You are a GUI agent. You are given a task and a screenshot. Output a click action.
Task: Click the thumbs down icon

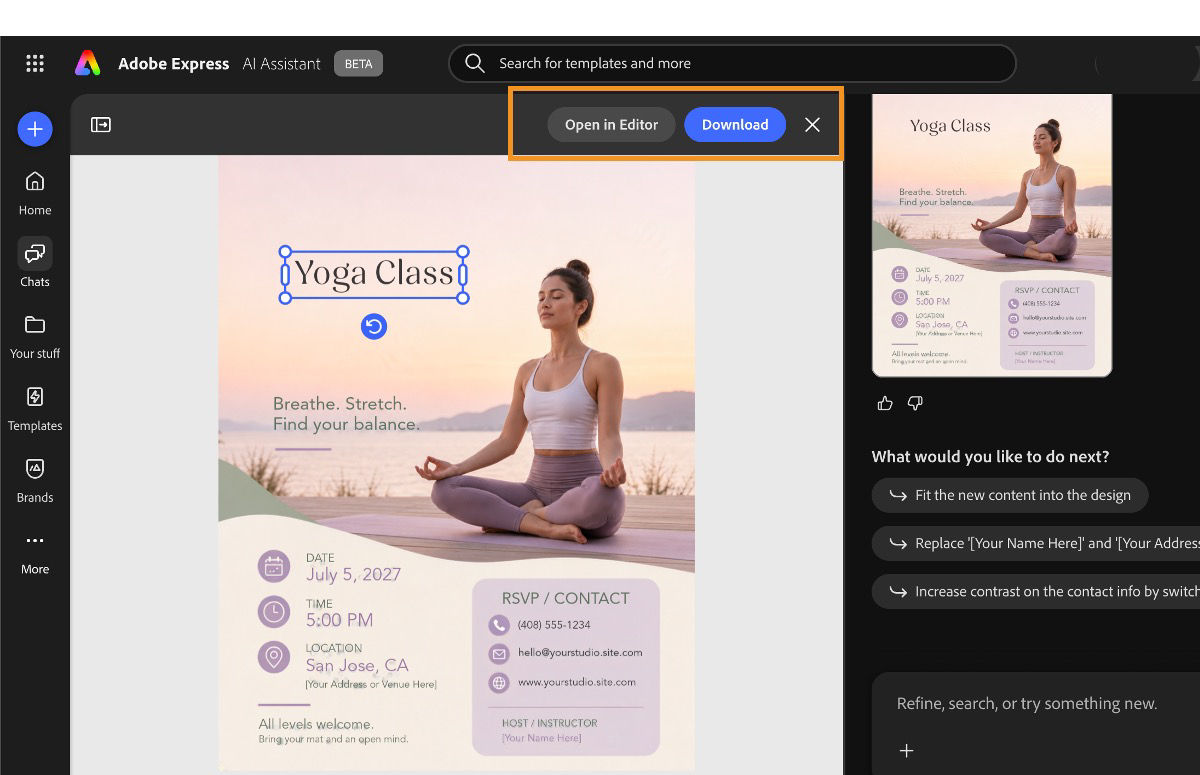pyautogui.click(x=915, y=403)
